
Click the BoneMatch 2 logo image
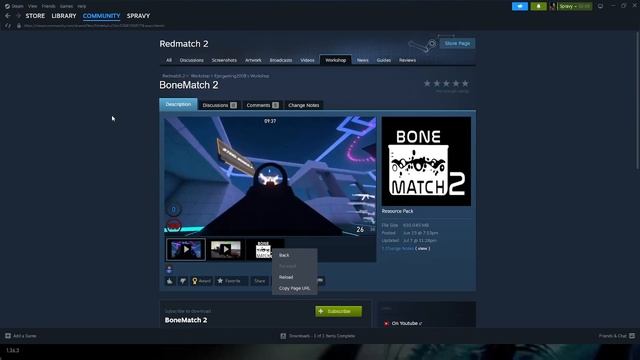[x=426, y=161]
